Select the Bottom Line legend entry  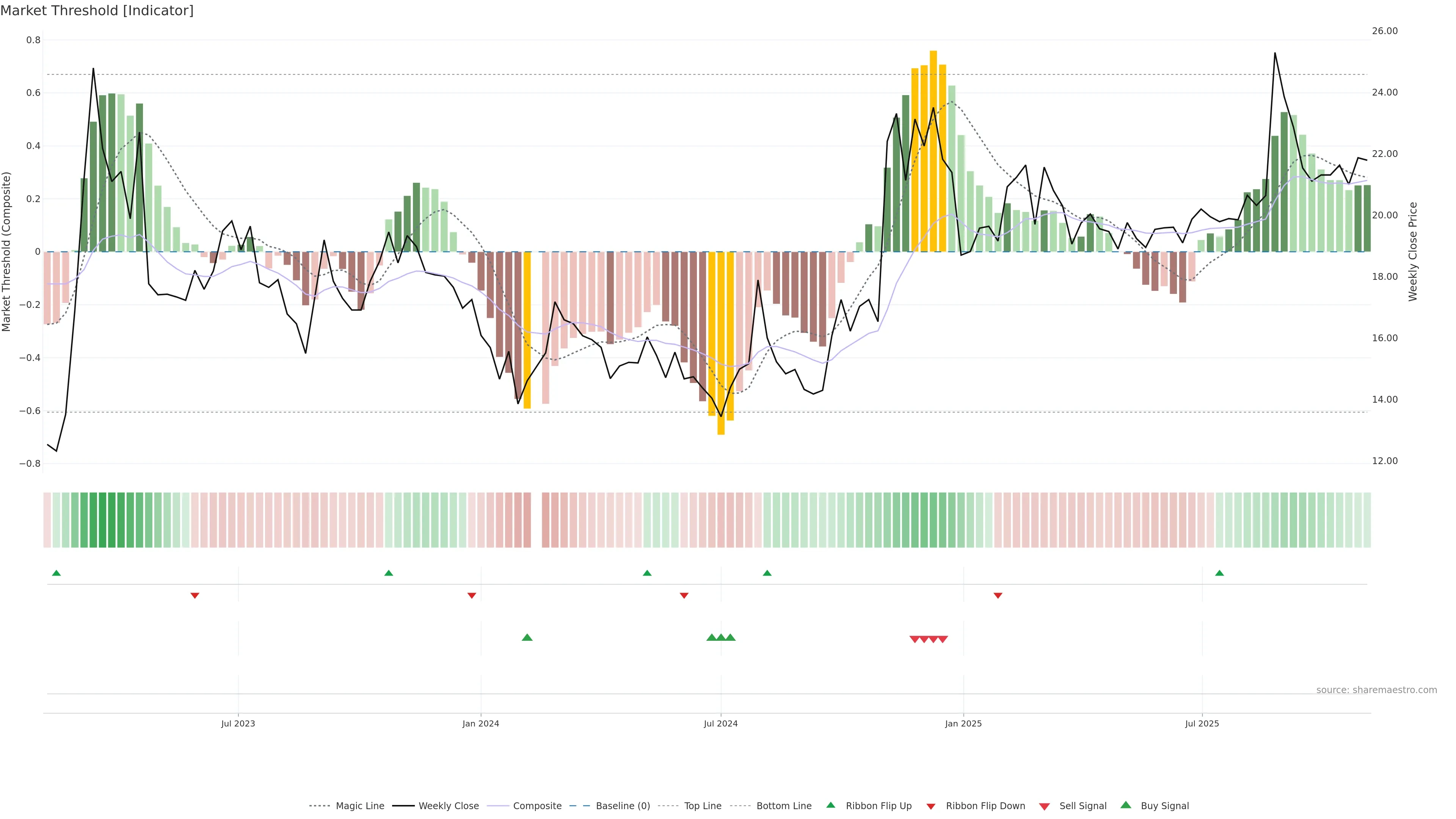[783, 806]
